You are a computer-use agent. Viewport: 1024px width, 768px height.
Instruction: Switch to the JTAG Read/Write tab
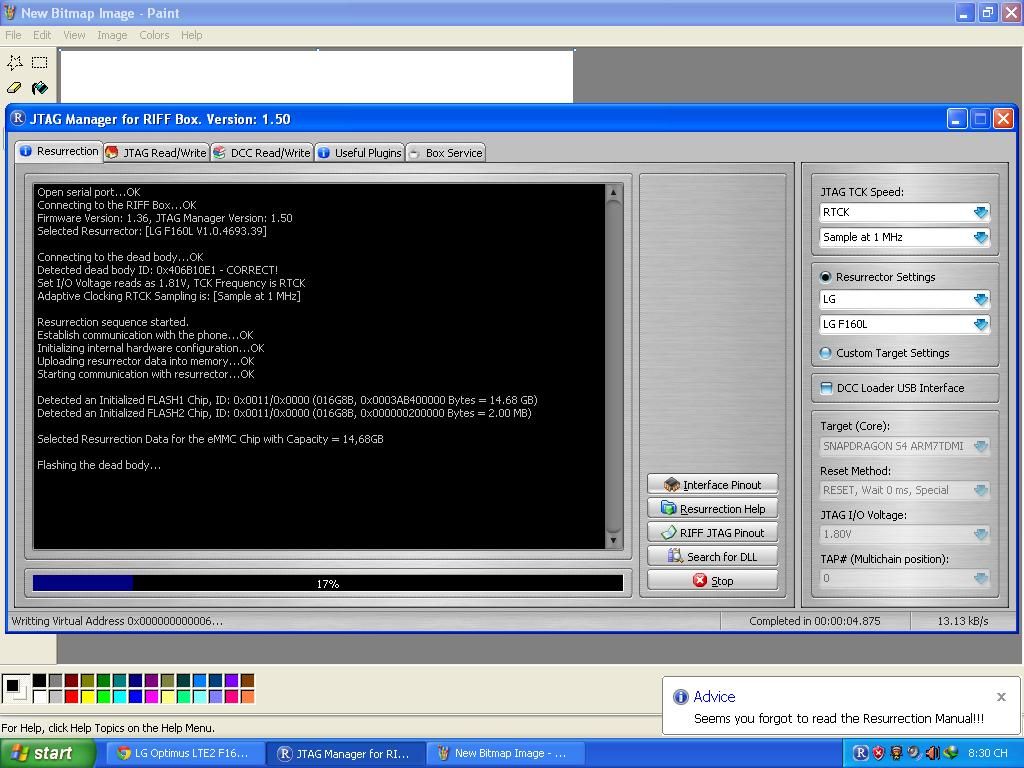click(x=156, y=153)
